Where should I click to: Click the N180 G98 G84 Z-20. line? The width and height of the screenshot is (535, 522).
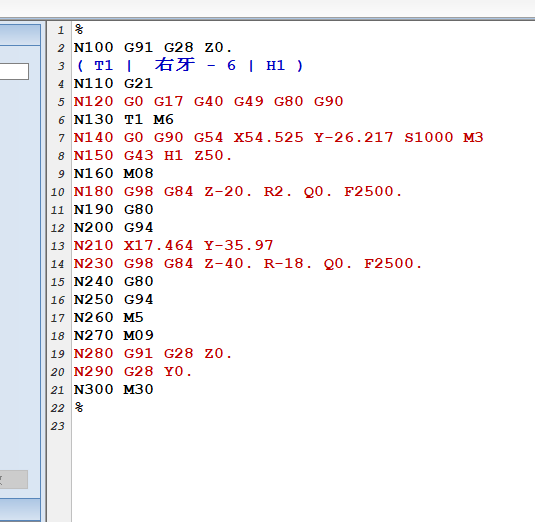[x=238, y=192]
